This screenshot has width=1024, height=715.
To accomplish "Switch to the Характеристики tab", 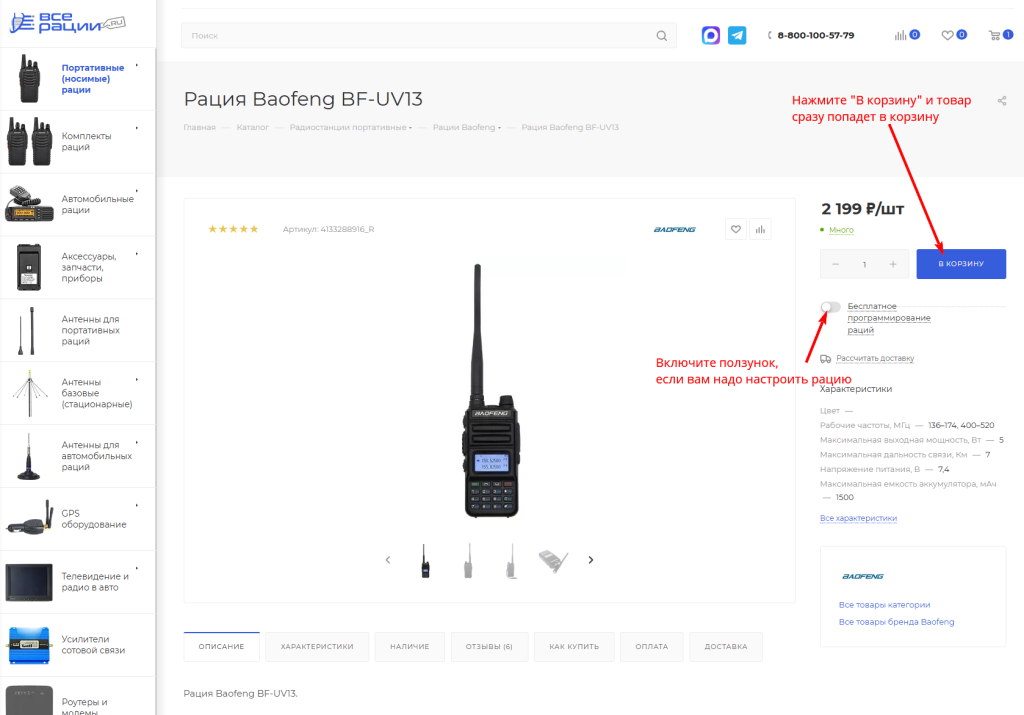I will tap(317, 647).
